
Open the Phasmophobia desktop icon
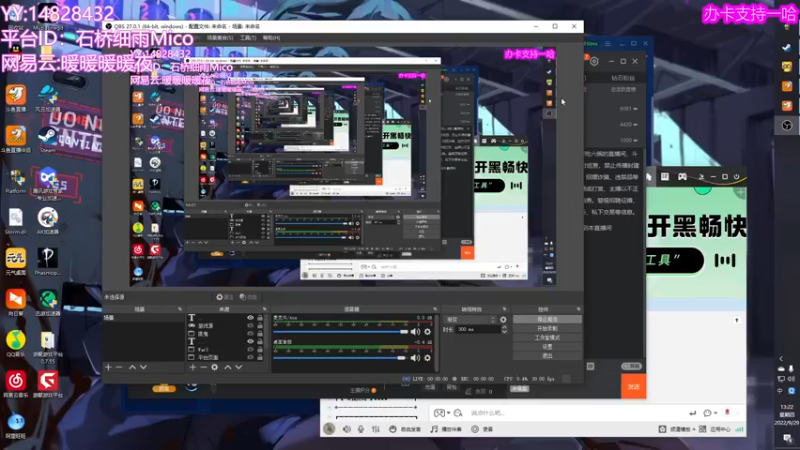[x=47, y=261]
